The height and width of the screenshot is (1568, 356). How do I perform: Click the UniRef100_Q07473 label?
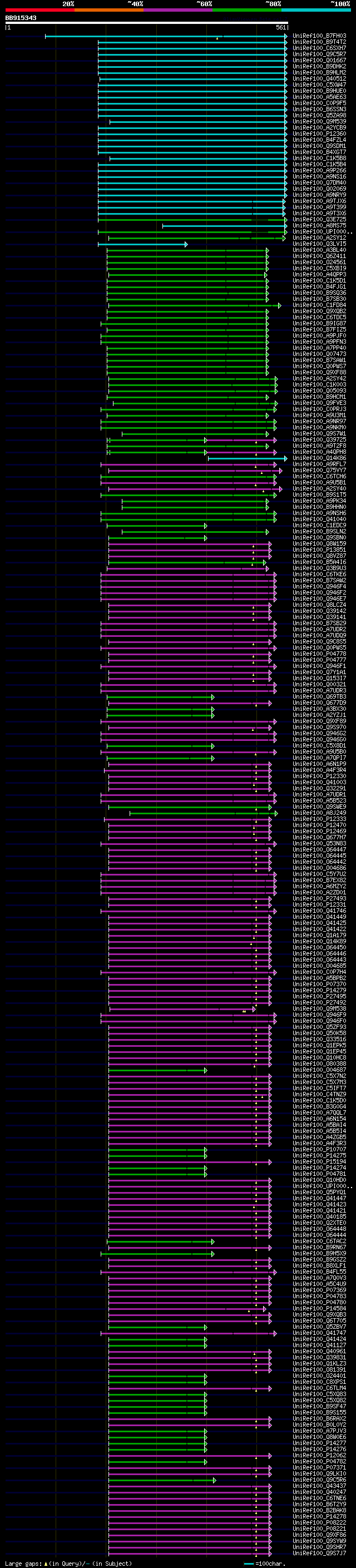coord(319,354)
